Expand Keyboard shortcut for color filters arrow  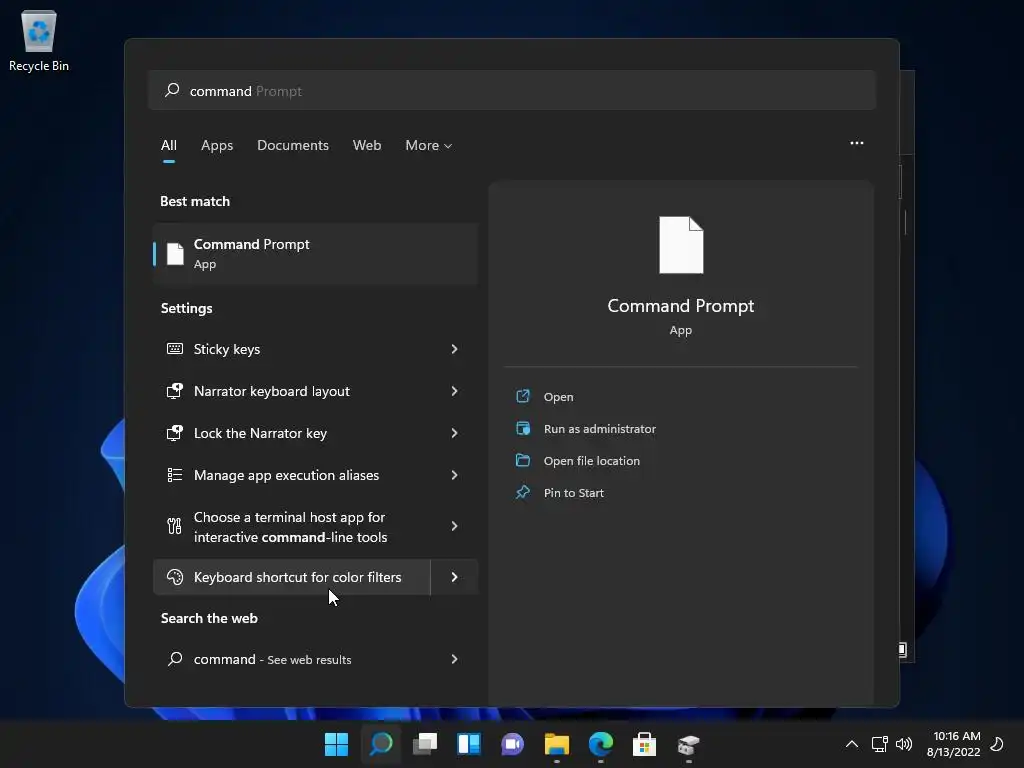click(x=455, y=577)
